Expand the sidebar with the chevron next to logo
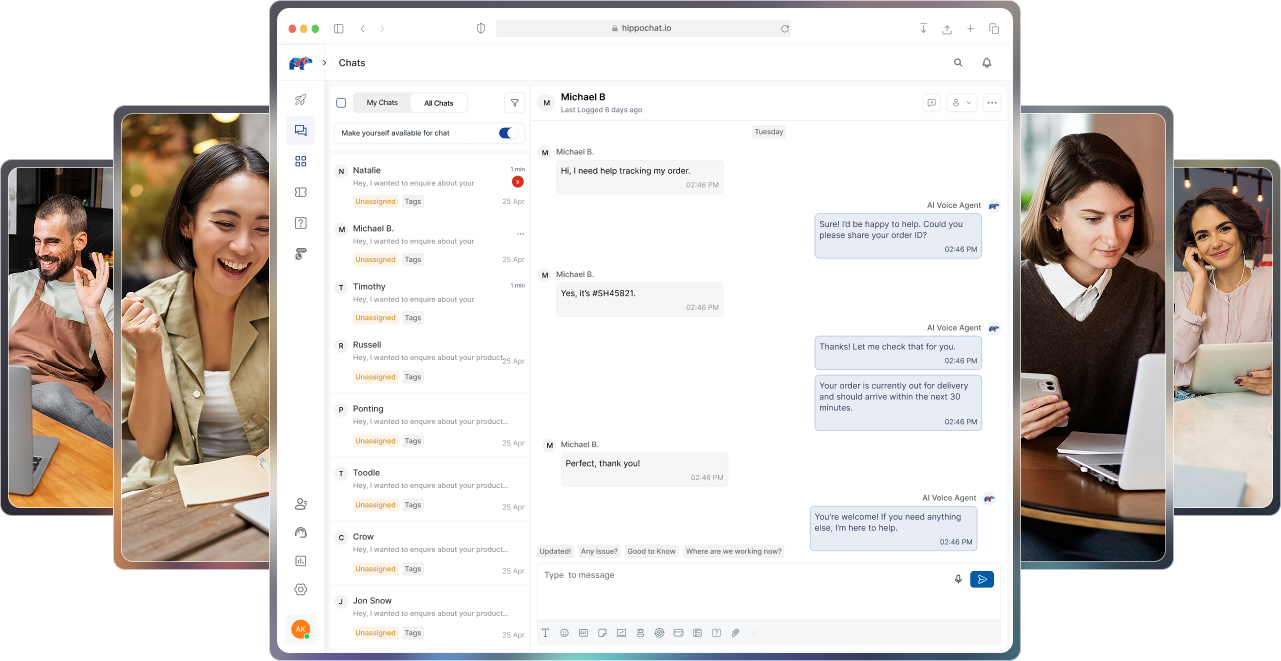Screen dimensions: 1281x661 tap(324, 63)
